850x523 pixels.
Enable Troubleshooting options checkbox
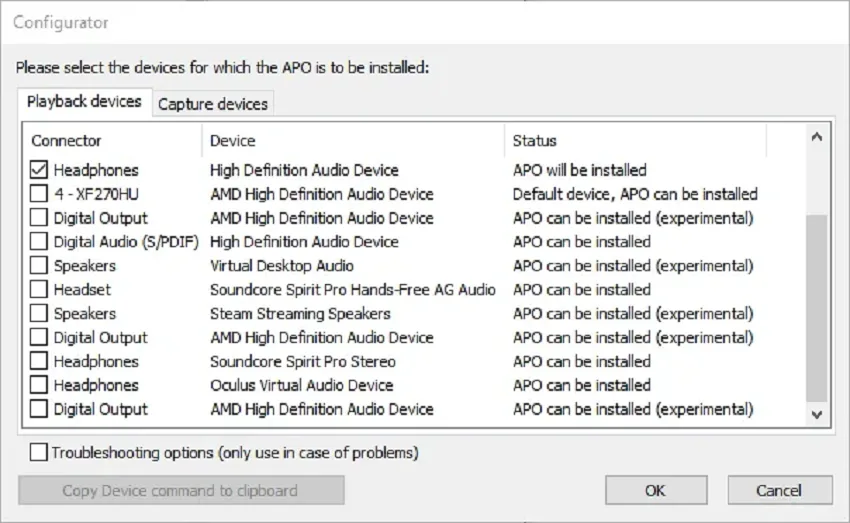click(38, 452)
